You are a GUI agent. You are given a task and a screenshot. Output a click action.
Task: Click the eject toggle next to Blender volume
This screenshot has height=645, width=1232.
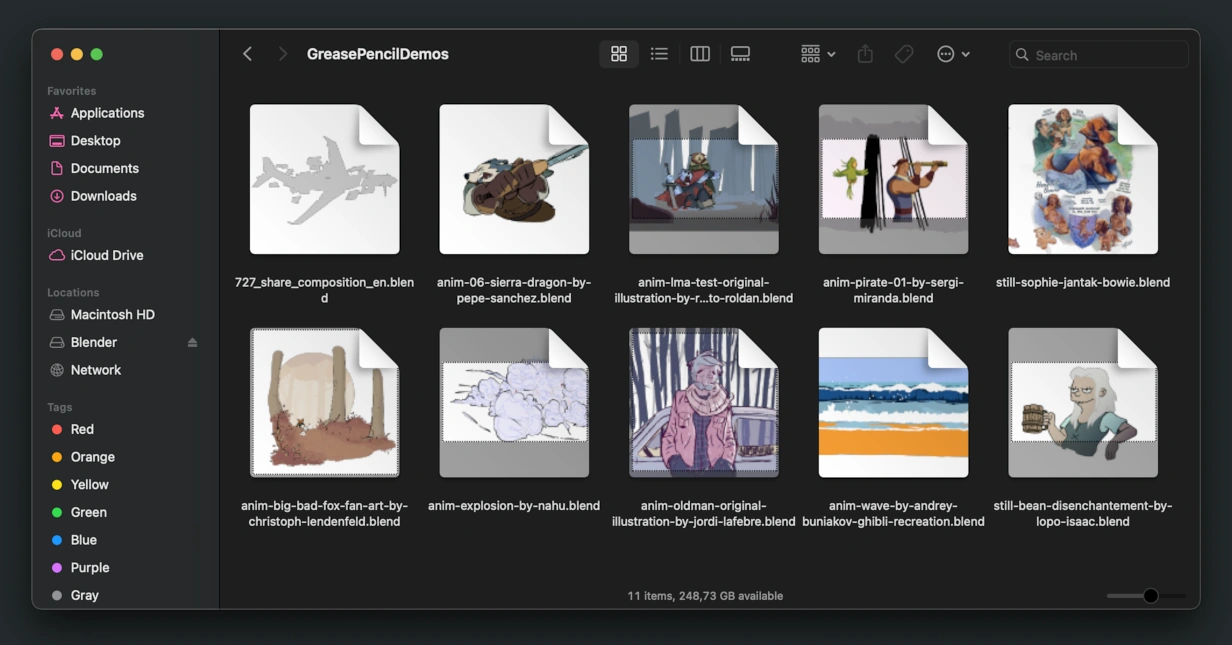tap(193, 342)
